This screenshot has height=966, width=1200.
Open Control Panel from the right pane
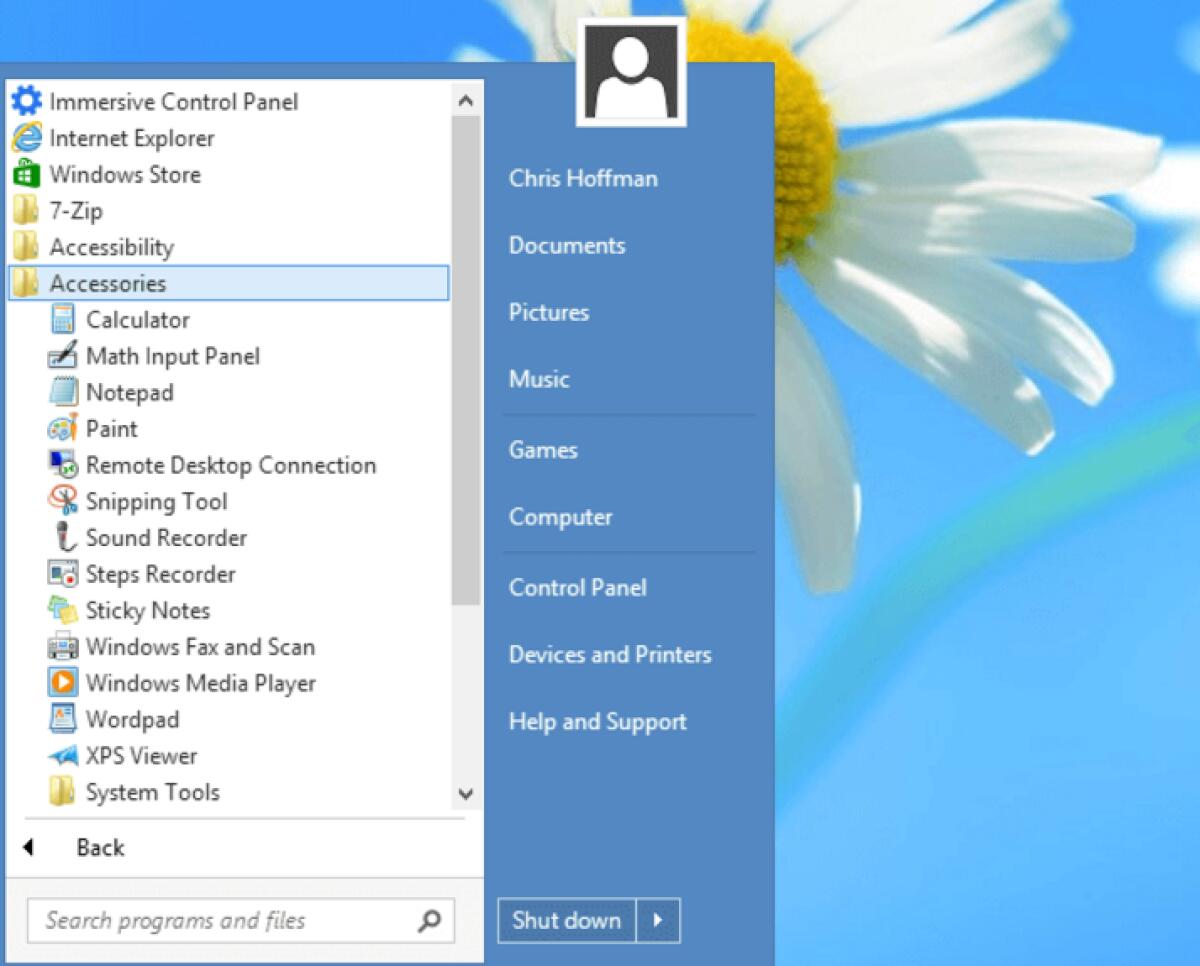tap(577, 588)
